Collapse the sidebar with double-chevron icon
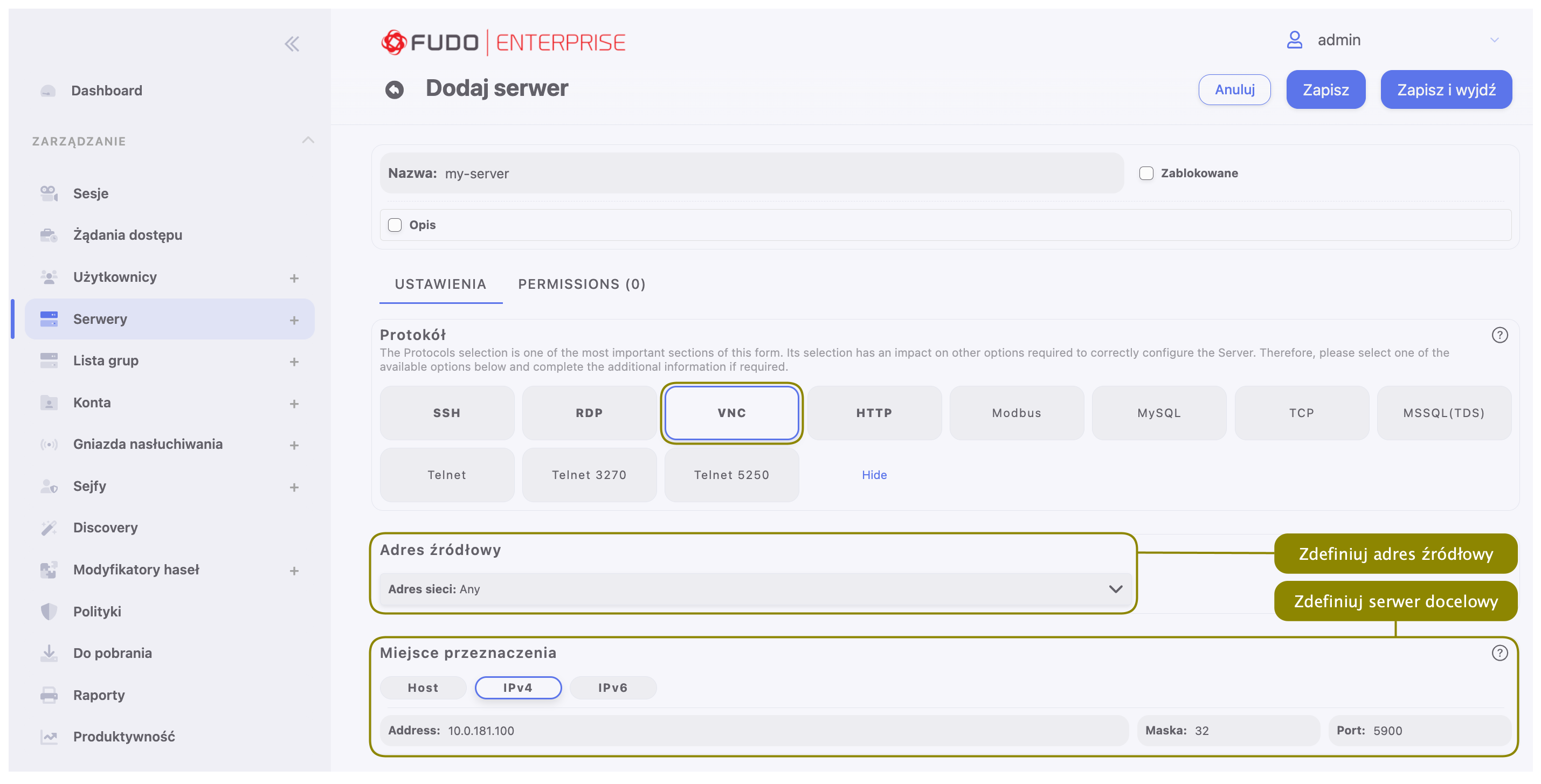Screen dimensions: 1541x784 292,44
